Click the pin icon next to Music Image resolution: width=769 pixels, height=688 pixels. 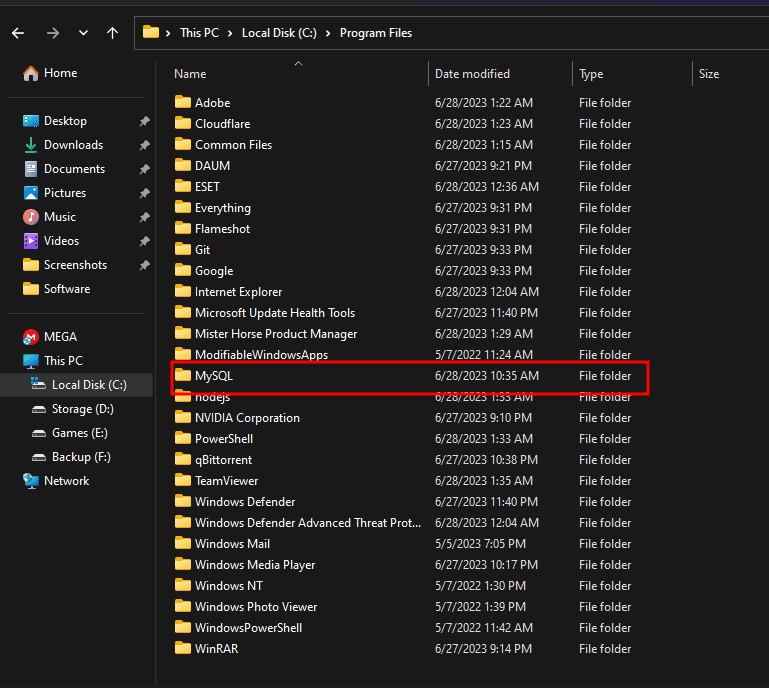(x=144, y=217)
